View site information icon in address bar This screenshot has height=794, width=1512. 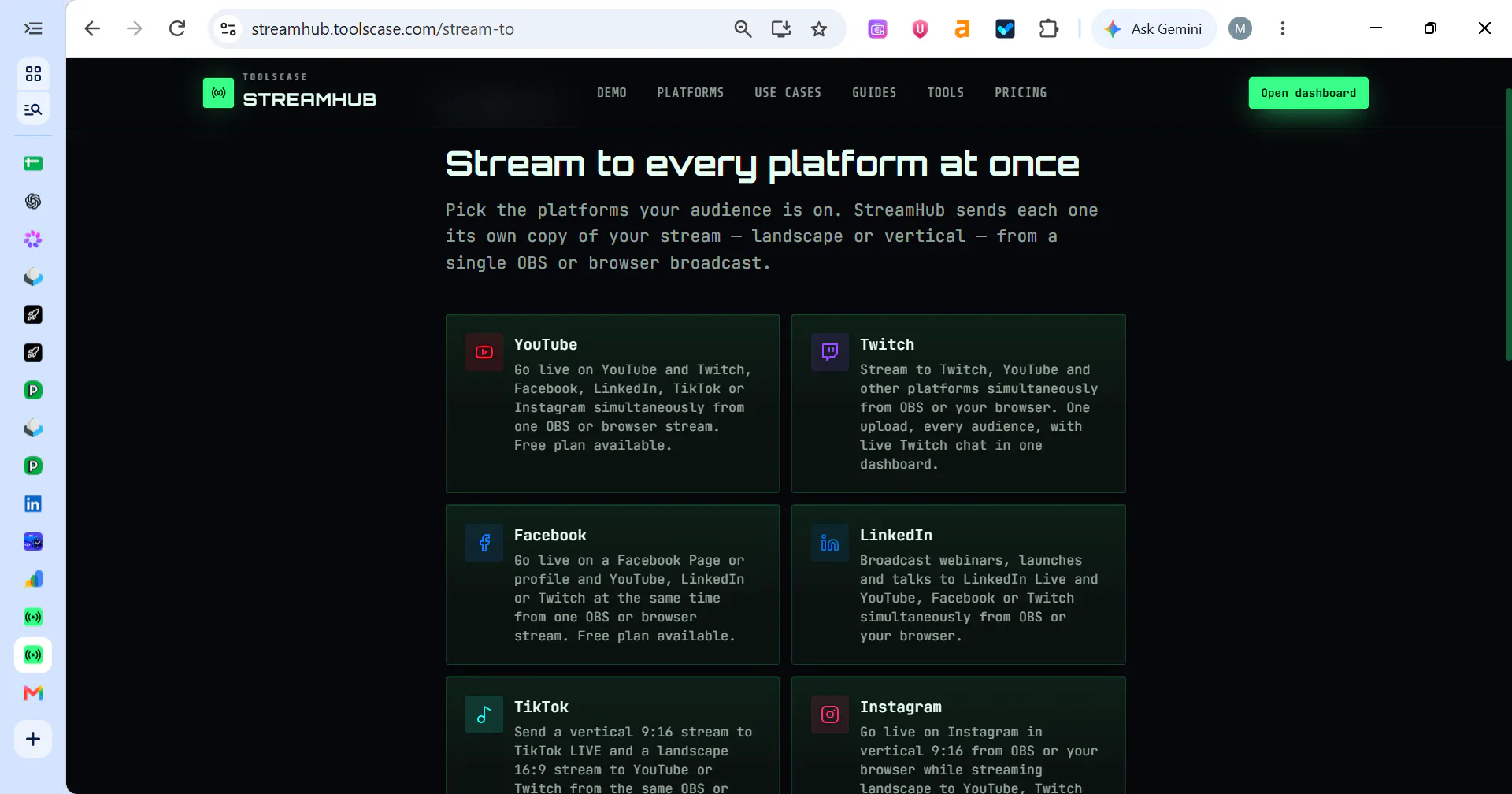tap(228, 29)
